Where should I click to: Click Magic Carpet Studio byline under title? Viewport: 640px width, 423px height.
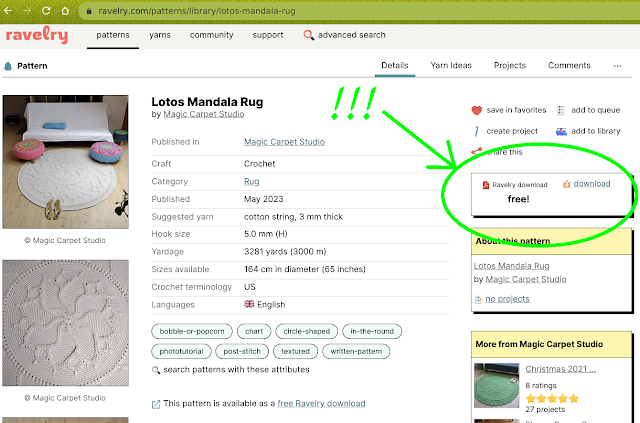[204, 114]
